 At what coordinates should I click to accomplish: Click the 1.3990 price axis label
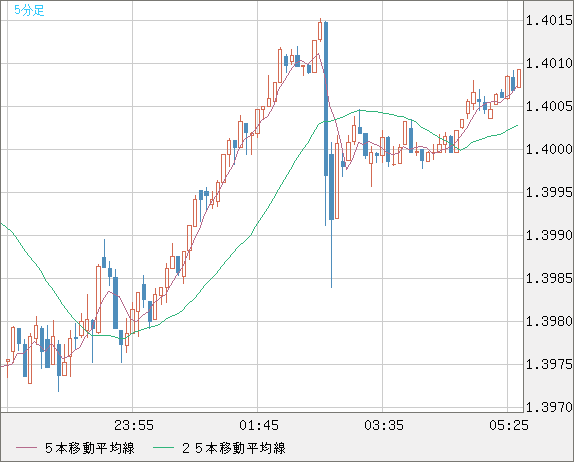tap(549, 235)
